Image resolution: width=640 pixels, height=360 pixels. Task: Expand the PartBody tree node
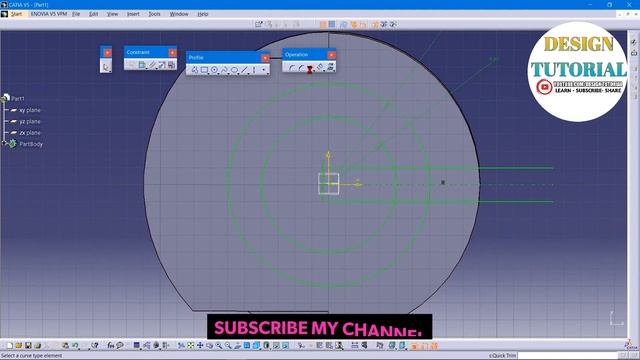click(x=4, y=143)
